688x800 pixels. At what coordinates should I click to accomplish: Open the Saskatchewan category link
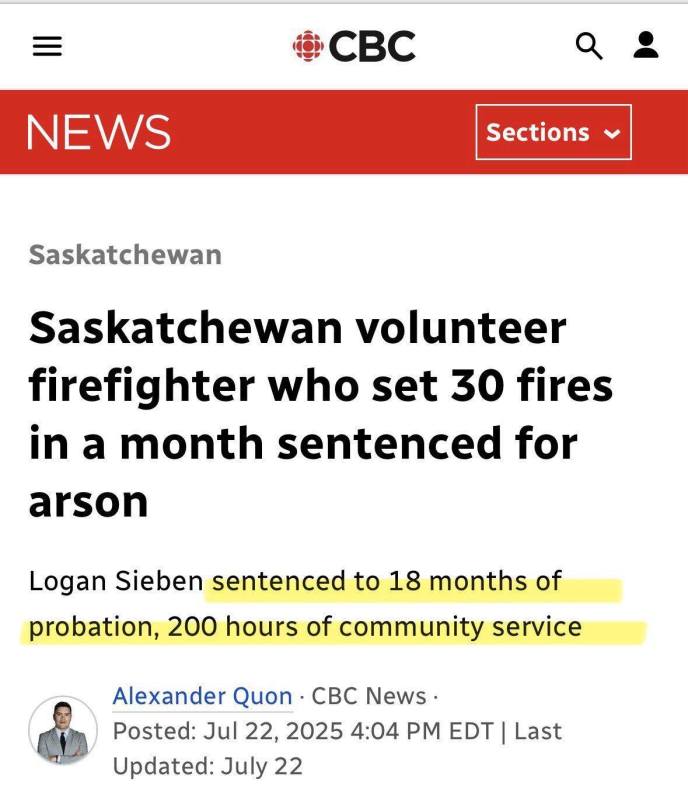(125, 254)
